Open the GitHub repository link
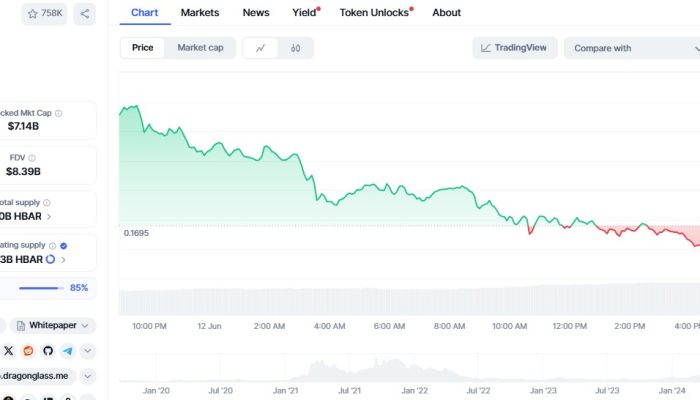The width and height of the screenshot is (700, 400). point(47,351)
